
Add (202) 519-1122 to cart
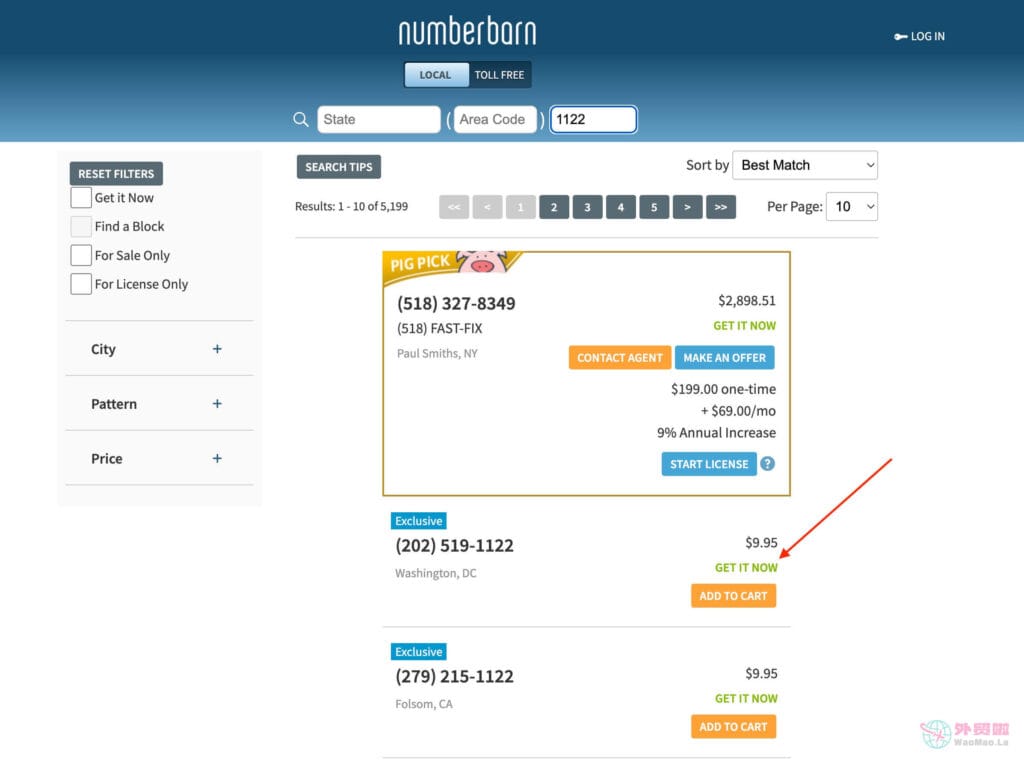[x=733, y=596]
